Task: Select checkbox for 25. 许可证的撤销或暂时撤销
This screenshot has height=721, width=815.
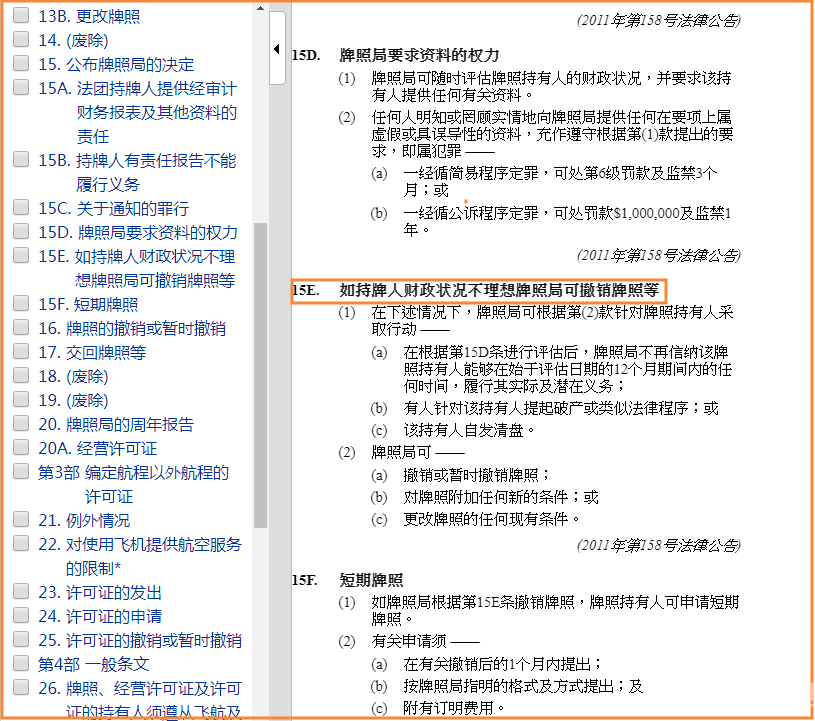Action: pyautogui.click(x=21, y=639)
